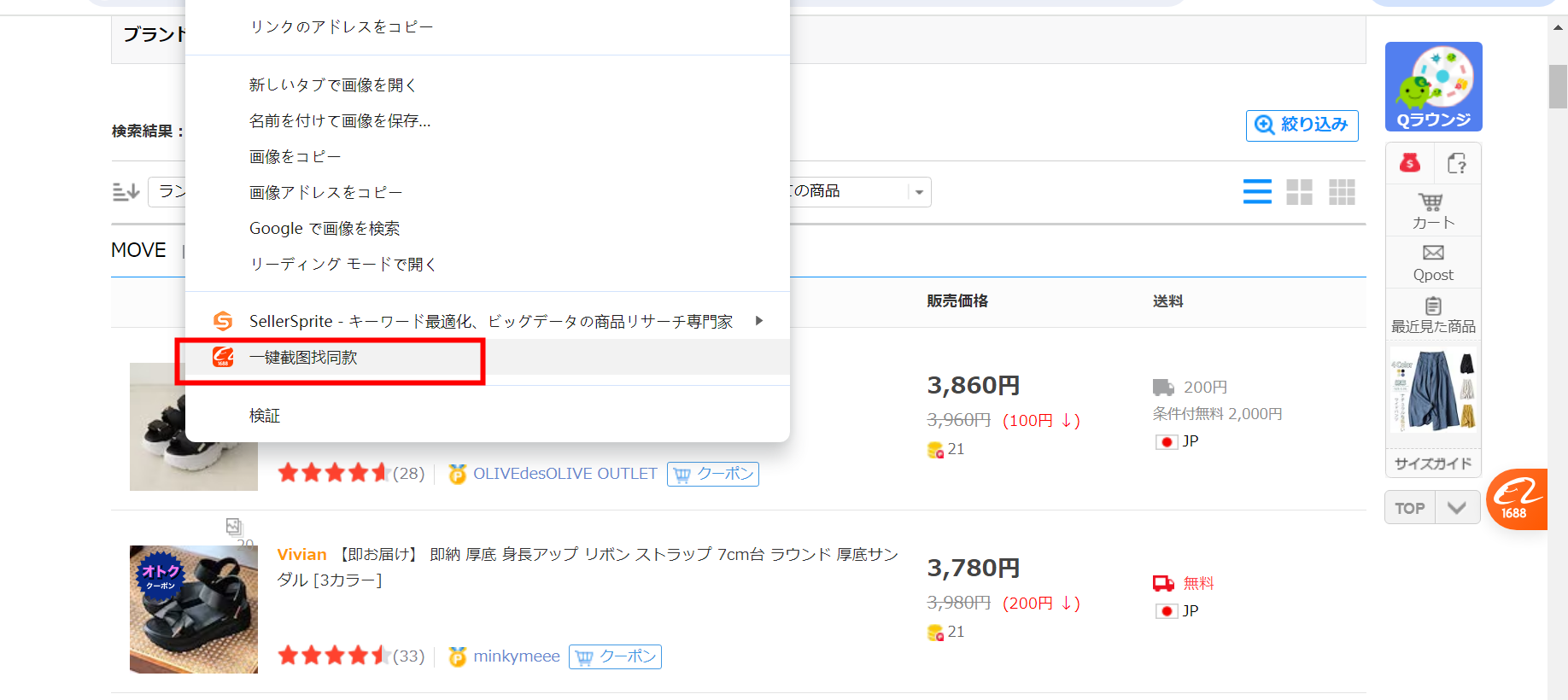This screenshot has width=1568, height=700.
Task: Click the JP flag for 3,860円 item
Action: [1167, 442]
